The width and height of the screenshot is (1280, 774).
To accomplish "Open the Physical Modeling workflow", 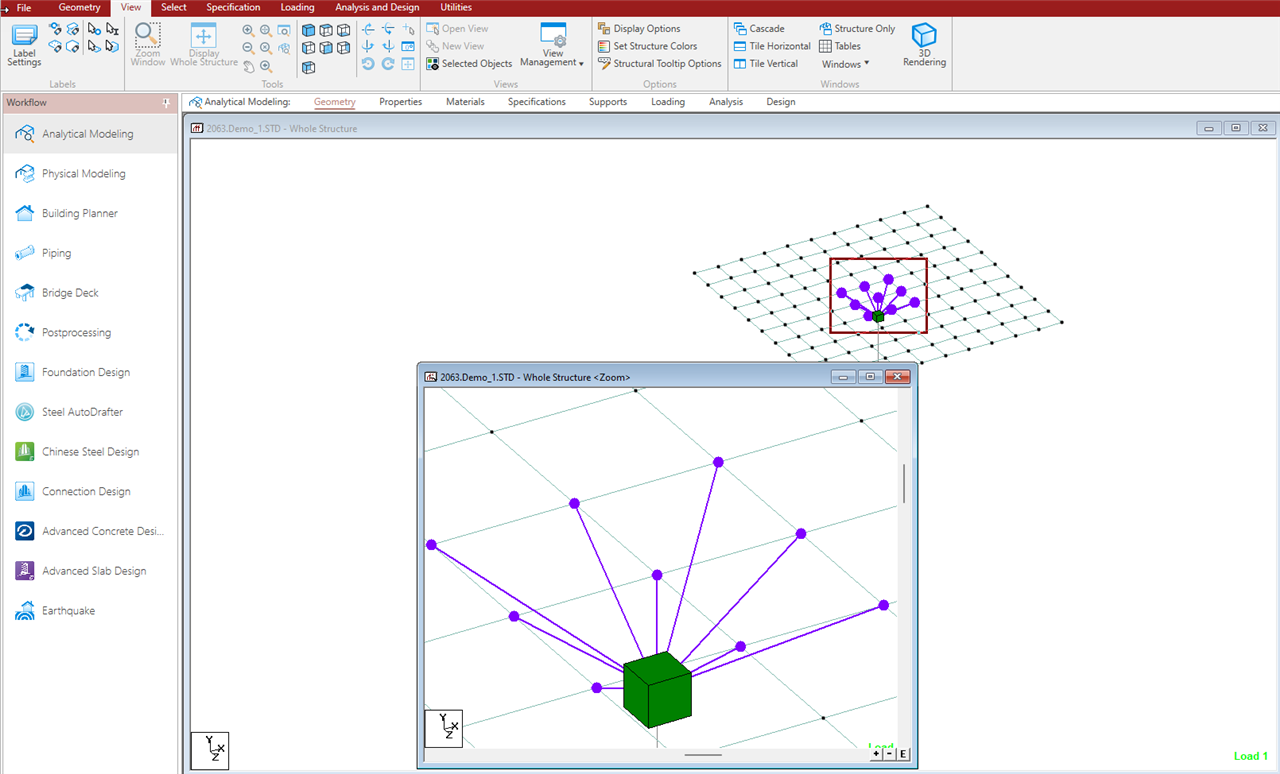I will pos(89,174).
